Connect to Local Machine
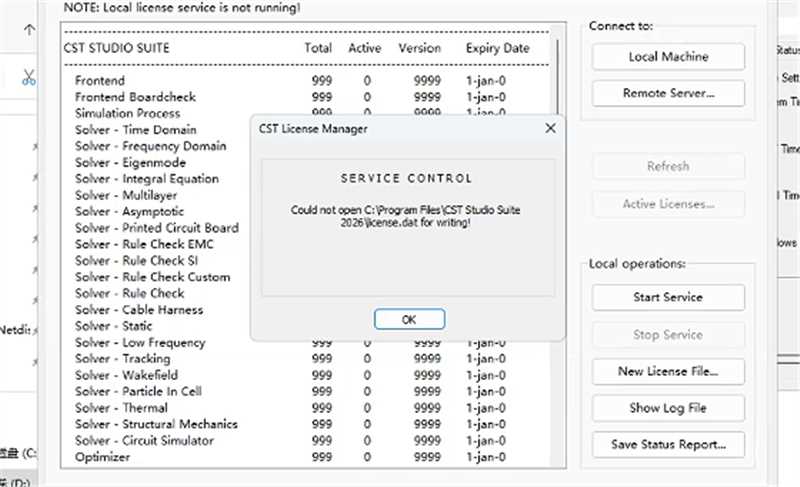This screenshot has height=487, width=800. click(668, 57)
